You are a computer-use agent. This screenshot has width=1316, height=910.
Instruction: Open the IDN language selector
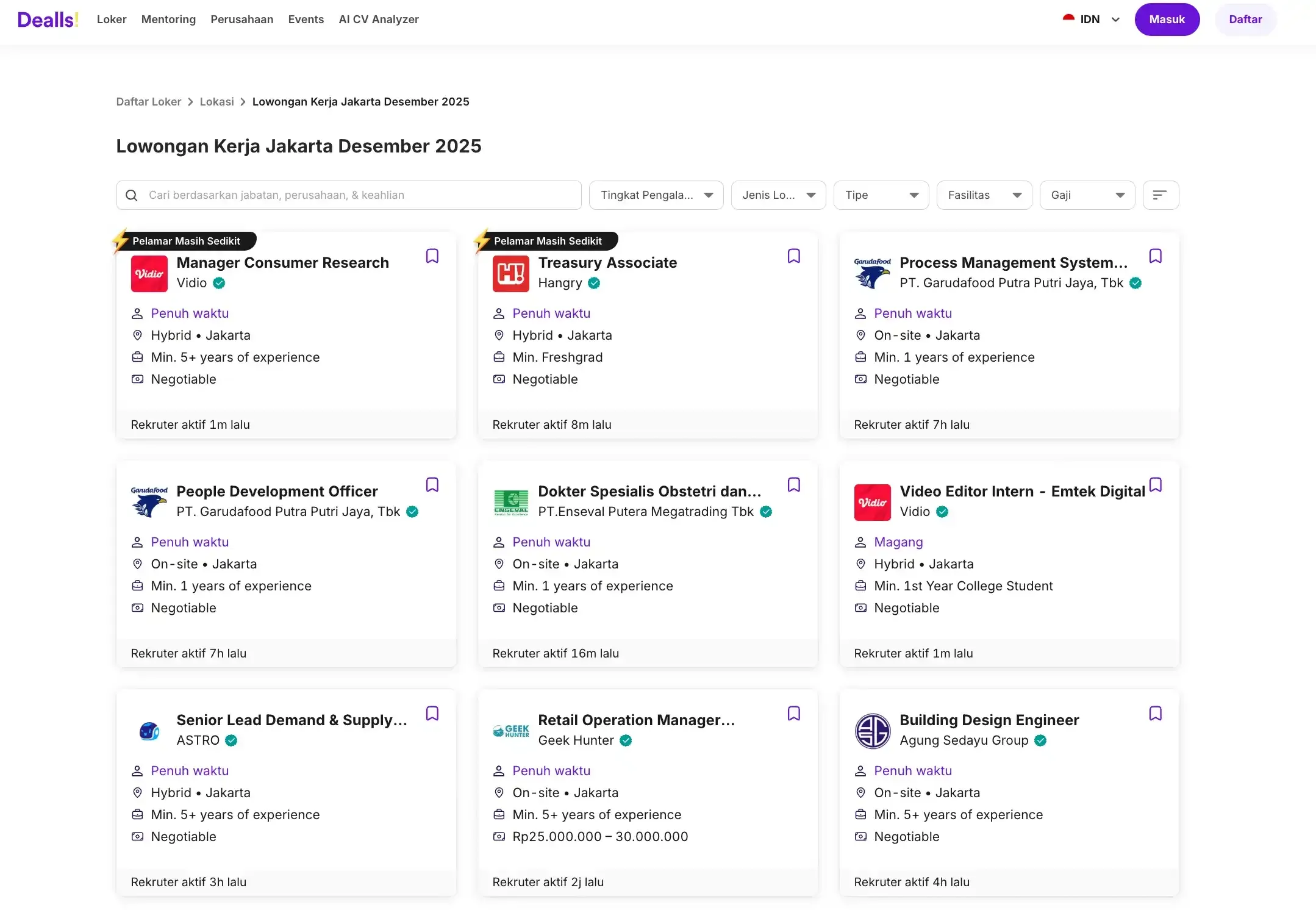(x=1091, y=20)
